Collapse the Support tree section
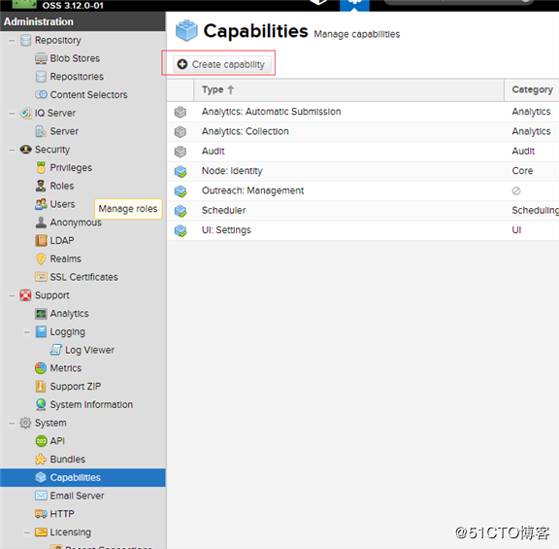 click(x=12, y=296)
